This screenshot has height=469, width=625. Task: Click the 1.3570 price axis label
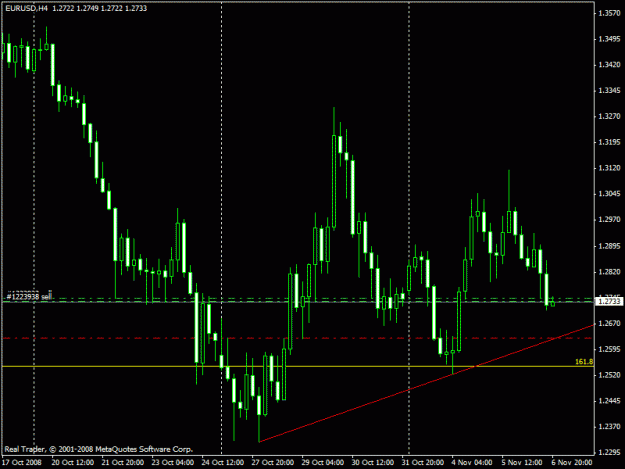pyautogui.click(x=609, y=13)
